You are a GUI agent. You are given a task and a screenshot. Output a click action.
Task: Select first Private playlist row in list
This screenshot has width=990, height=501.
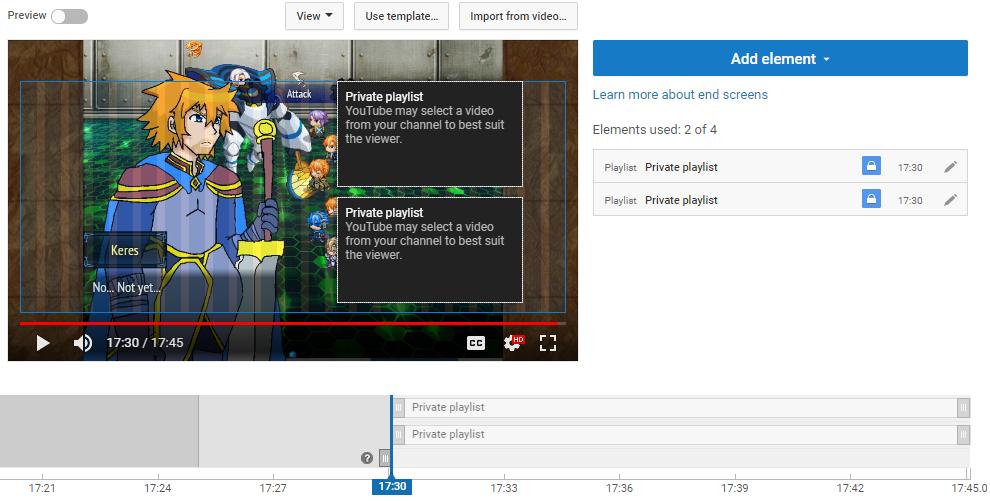coord(780,167)
